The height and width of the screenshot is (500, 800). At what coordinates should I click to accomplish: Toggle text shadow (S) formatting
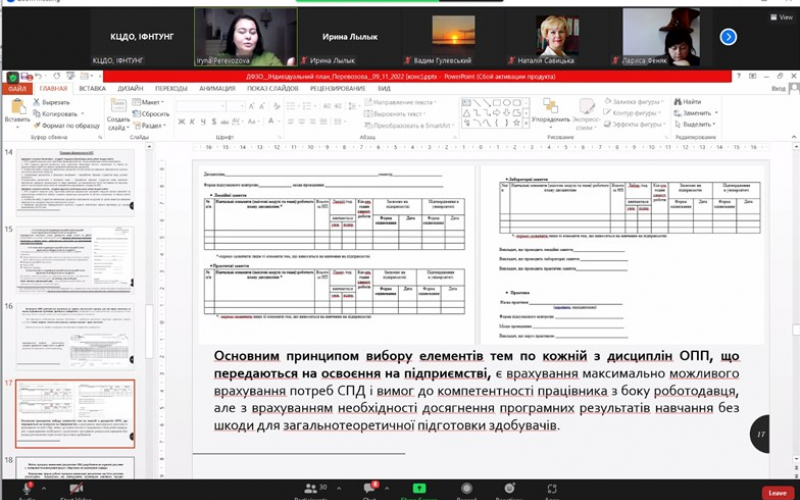214,121
